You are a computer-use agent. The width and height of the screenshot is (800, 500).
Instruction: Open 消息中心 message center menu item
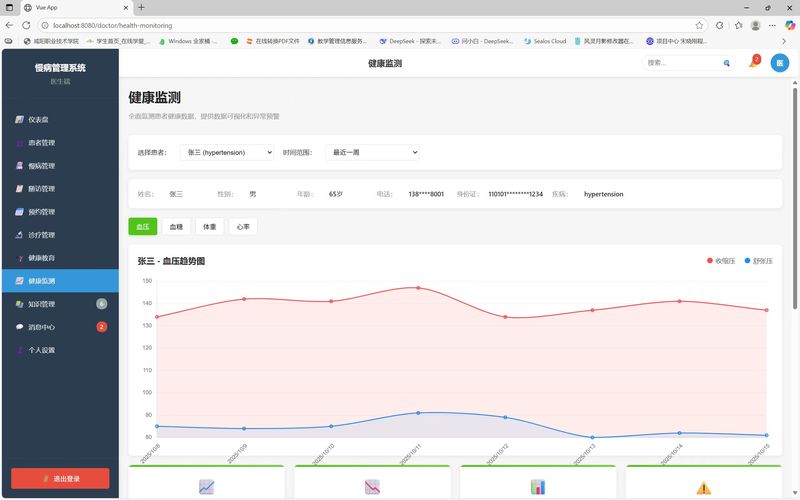(x=41, y=327)
